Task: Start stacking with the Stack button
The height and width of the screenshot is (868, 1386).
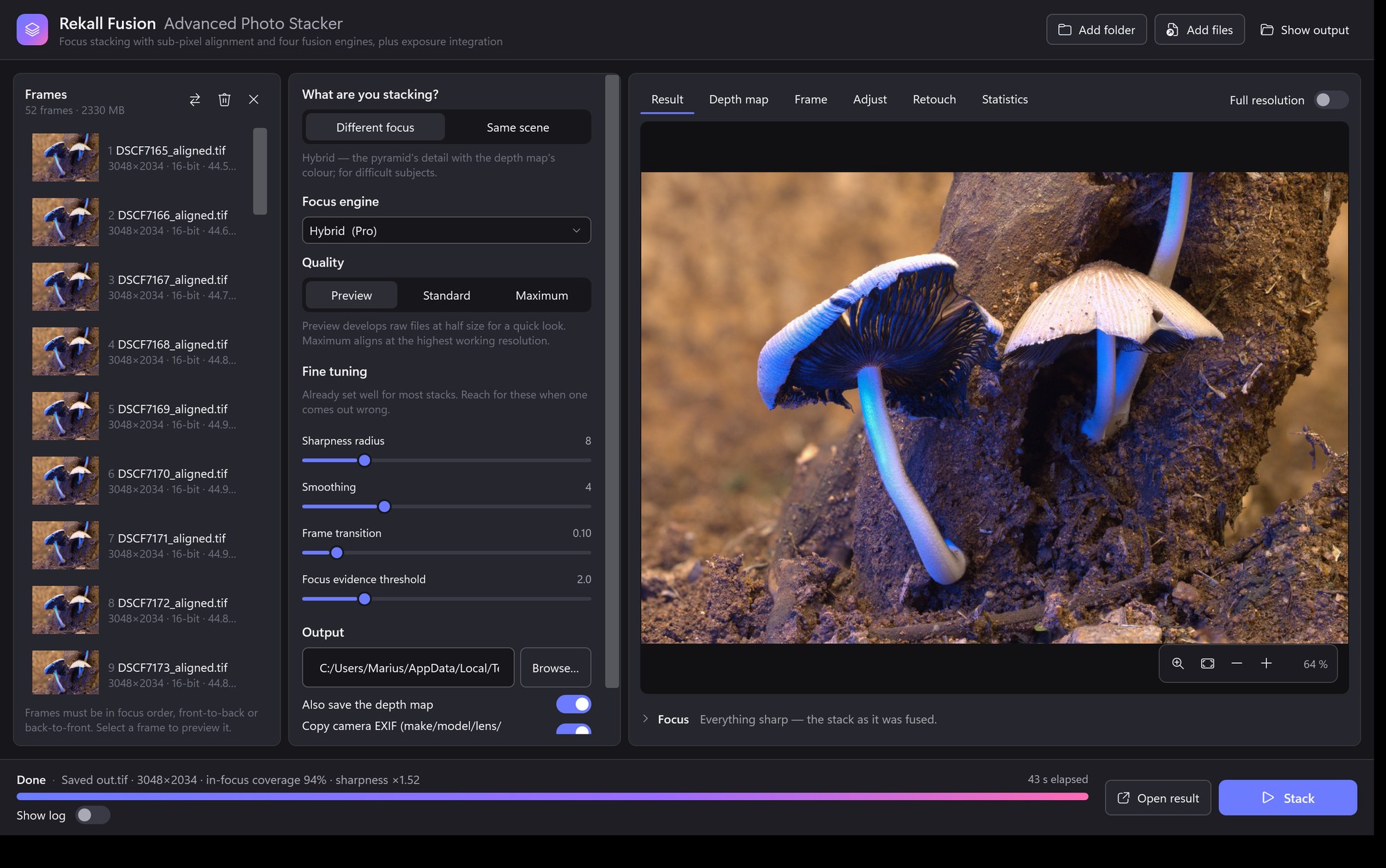Action: click(1288, 798)
